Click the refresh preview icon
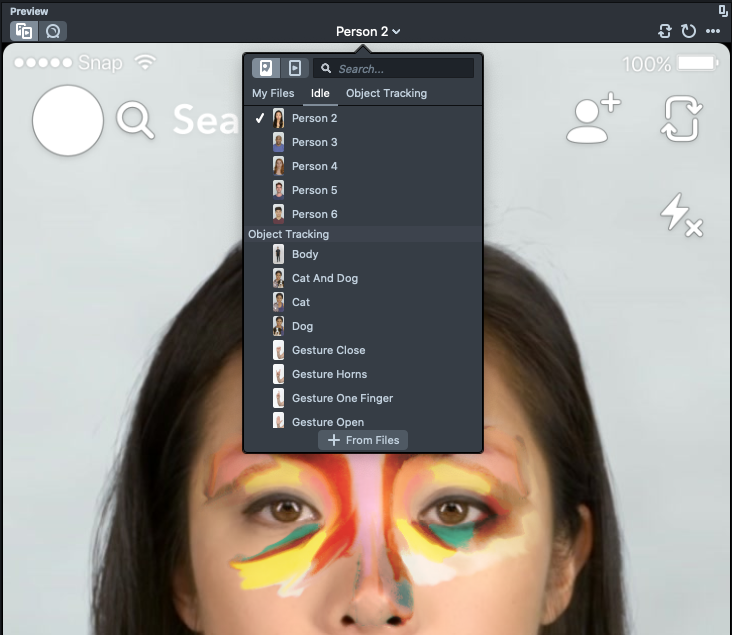The height and width of the screenshot is (635, 732). pos(688,31)
